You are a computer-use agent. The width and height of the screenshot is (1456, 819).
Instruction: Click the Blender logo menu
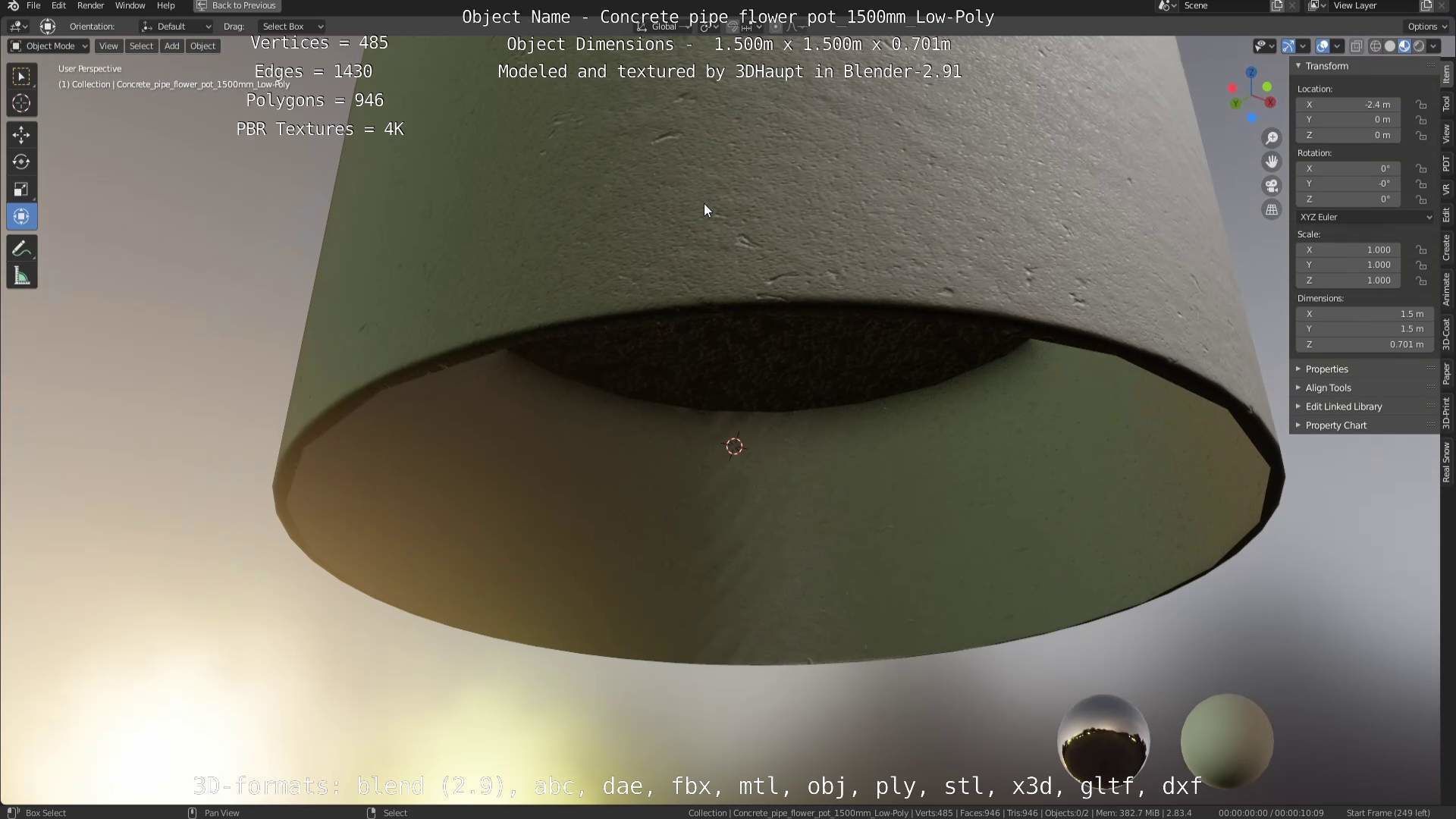(13, 5)
